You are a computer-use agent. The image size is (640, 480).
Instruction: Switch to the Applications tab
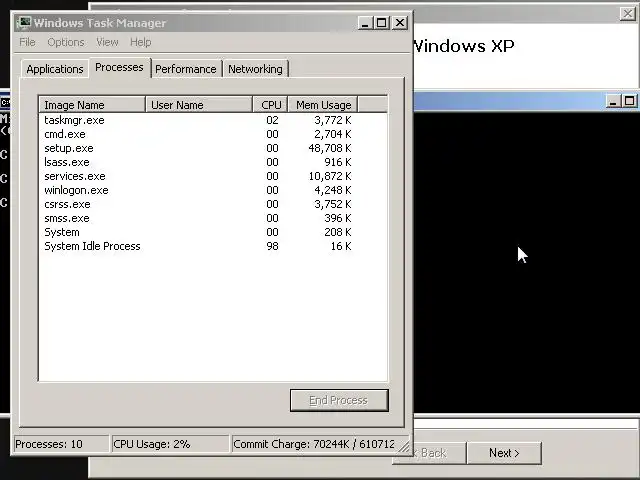[55, 69]
